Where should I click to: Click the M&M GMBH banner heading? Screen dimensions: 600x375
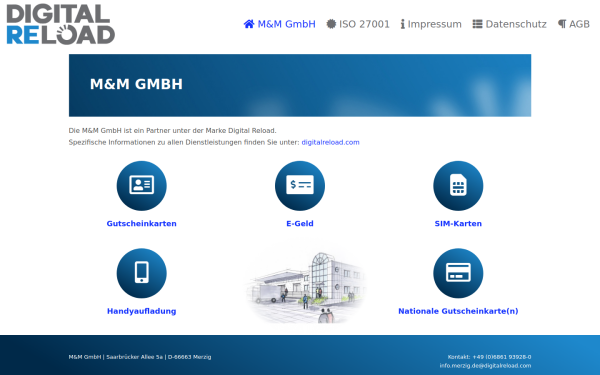[136, 84]
